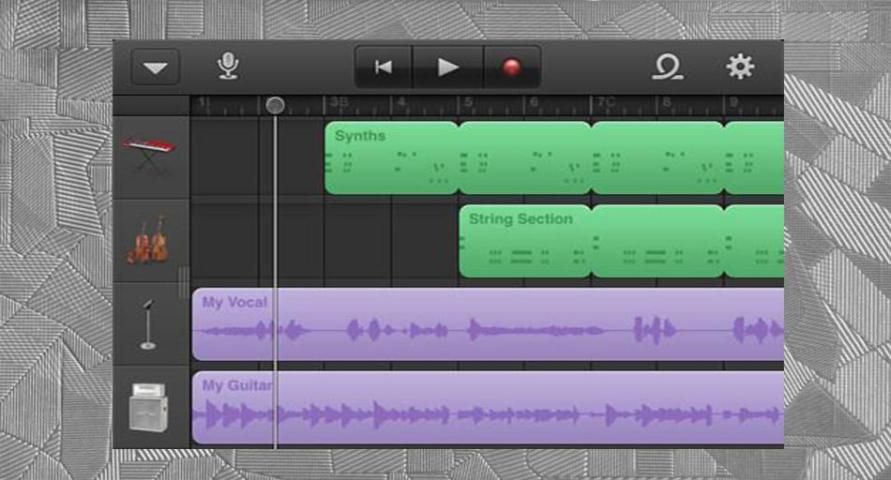Open the My Songs dropdown arrow
This screenshot has height=480, width=891.
(155, 67)
